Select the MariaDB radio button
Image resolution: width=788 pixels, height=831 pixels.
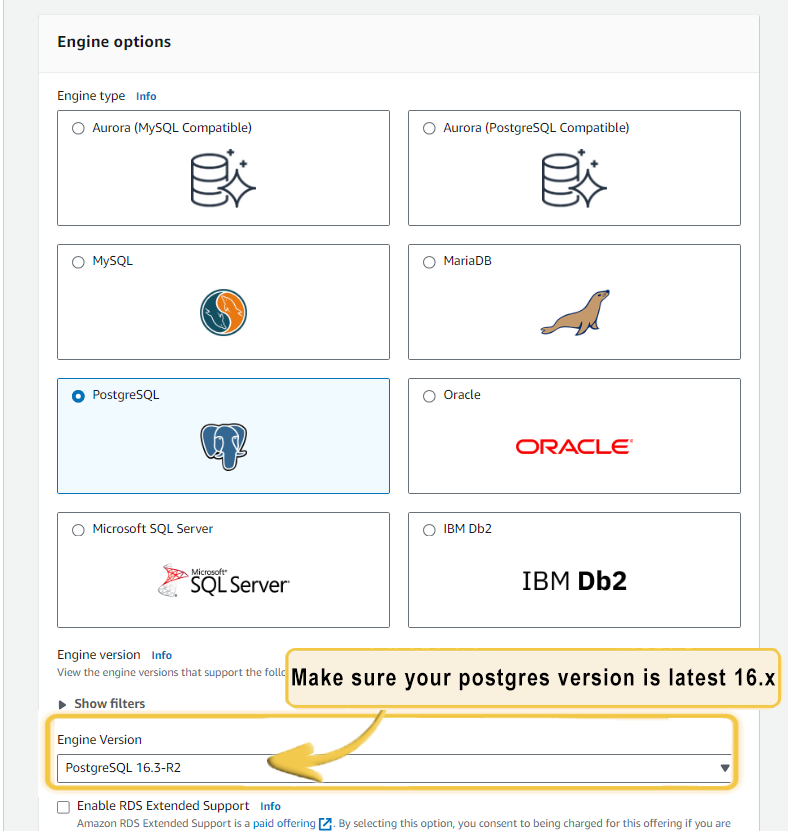429,262
